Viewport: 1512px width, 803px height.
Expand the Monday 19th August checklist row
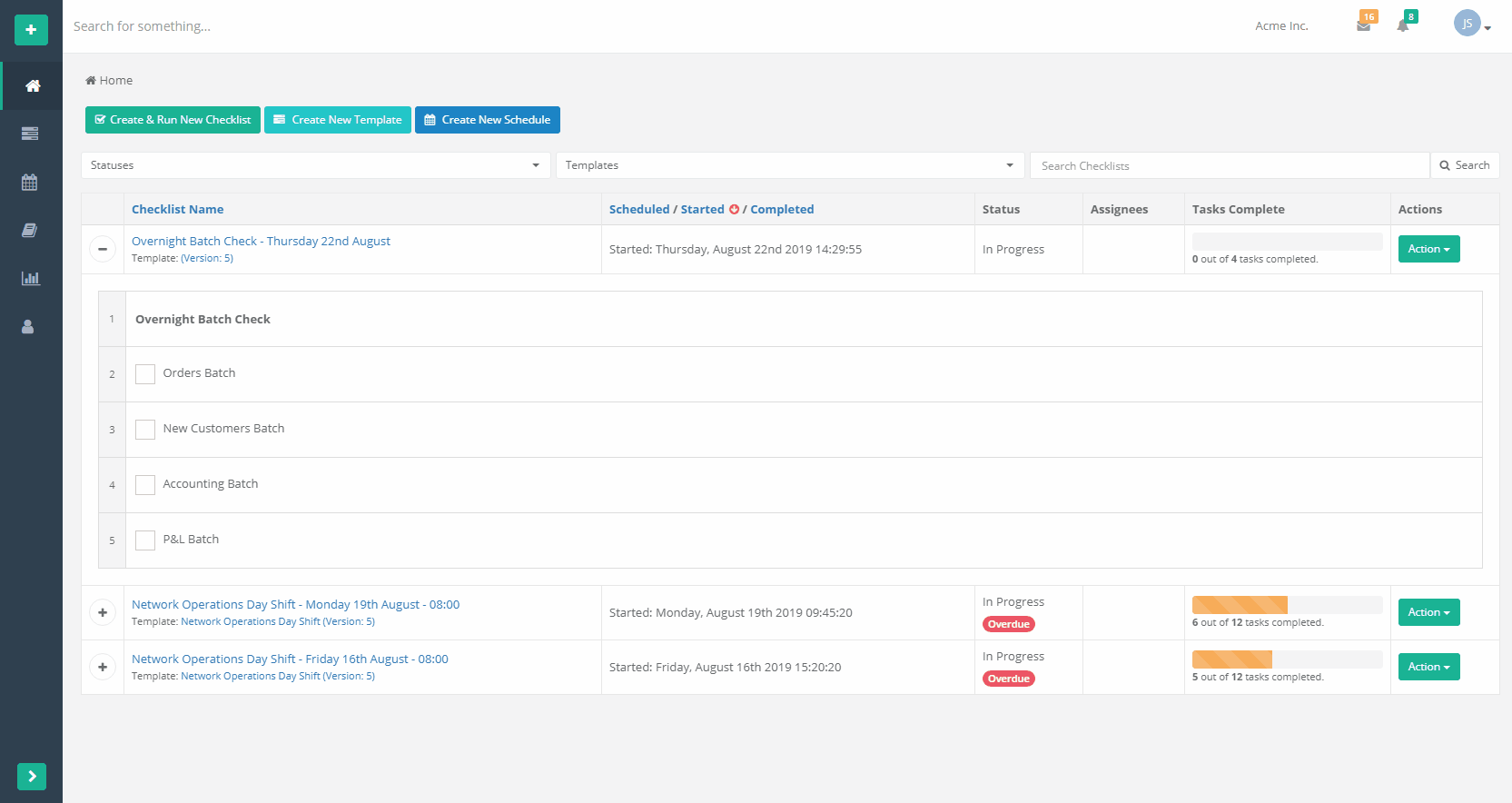103,612
